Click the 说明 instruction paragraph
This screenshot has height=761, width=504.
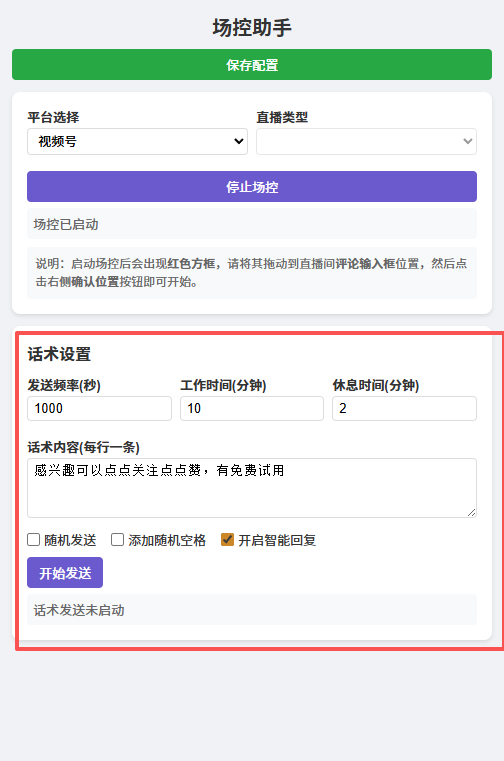[x=252, y=273]
